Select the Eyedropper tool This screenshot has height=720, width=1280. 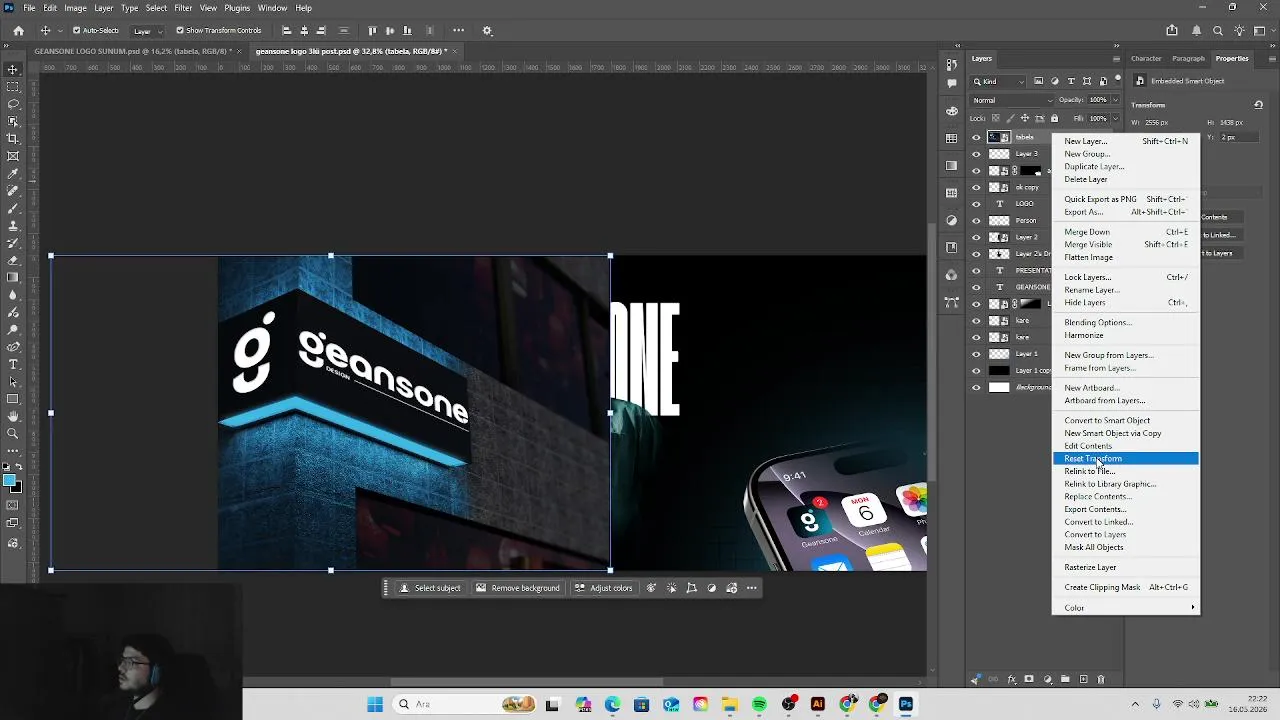tap(13, 173)
